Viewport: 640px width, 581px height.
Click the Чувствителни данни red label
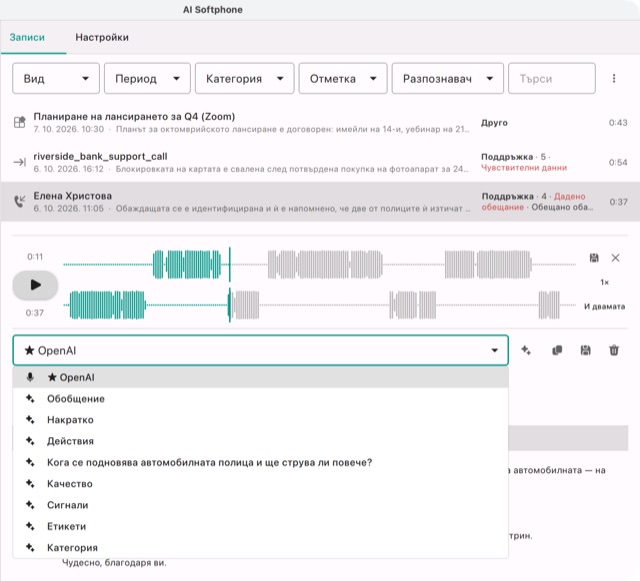(x=524, y=168)
